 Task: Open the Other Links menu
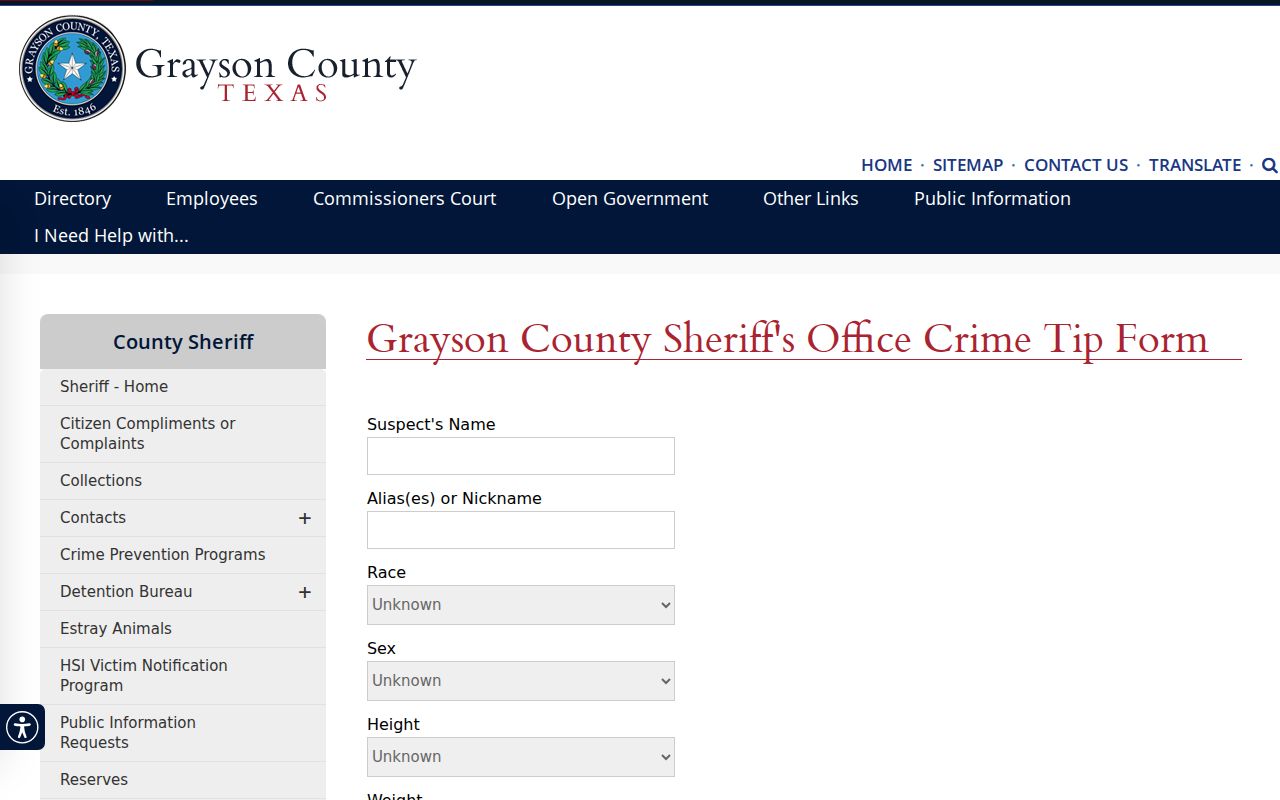pyautogui.click(x=811, y=199)
